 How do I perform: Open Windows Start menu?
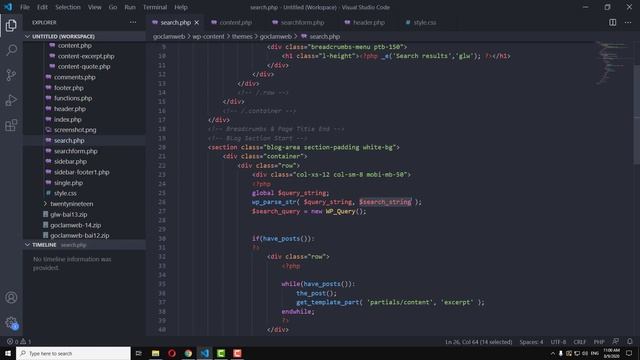click(x=8, y=353)
